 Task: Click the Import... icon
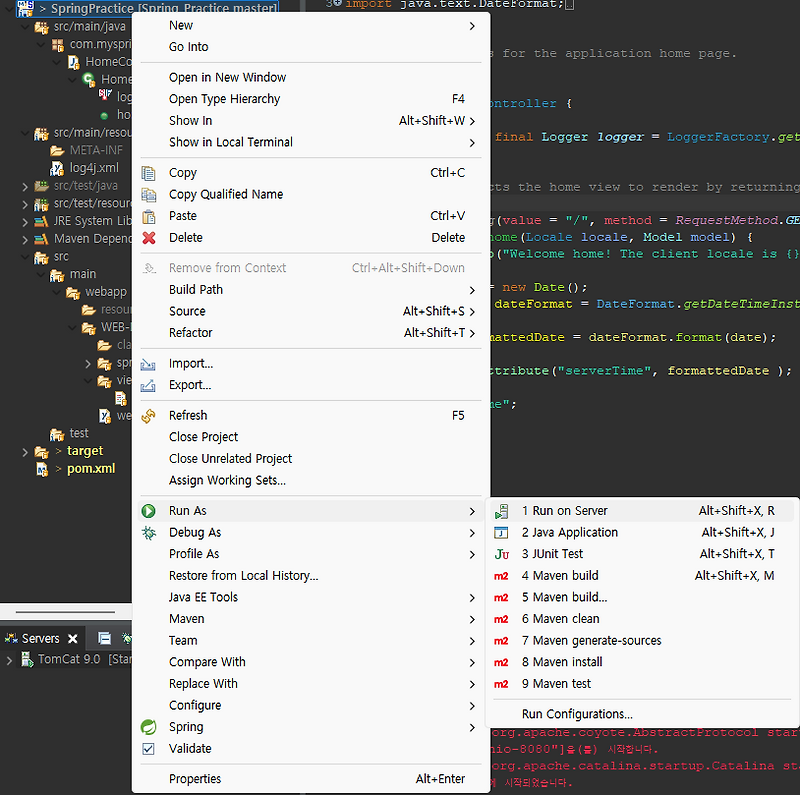[x=148, y=364]
